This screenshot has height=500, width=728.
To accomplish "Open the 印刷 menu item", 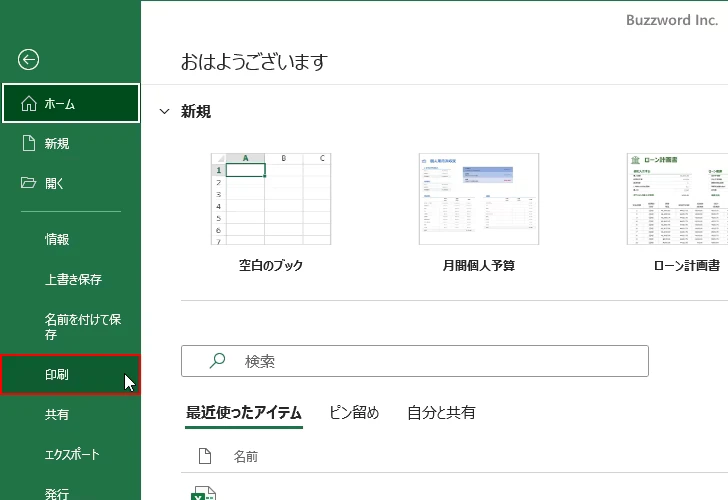I will [71, 375].
